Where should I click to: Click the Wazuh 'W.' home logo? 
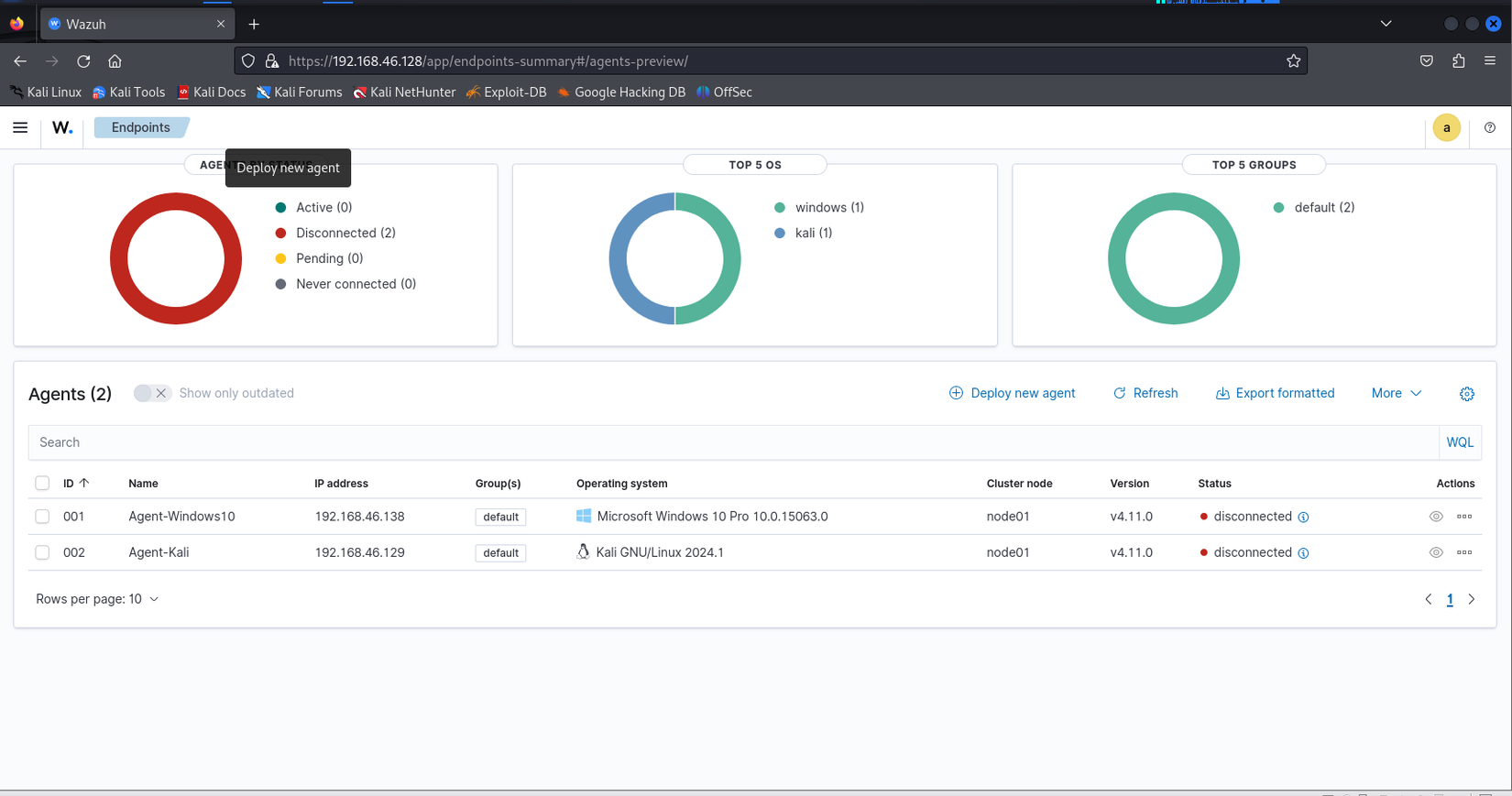pyautogui.click(x=62, y=127)
